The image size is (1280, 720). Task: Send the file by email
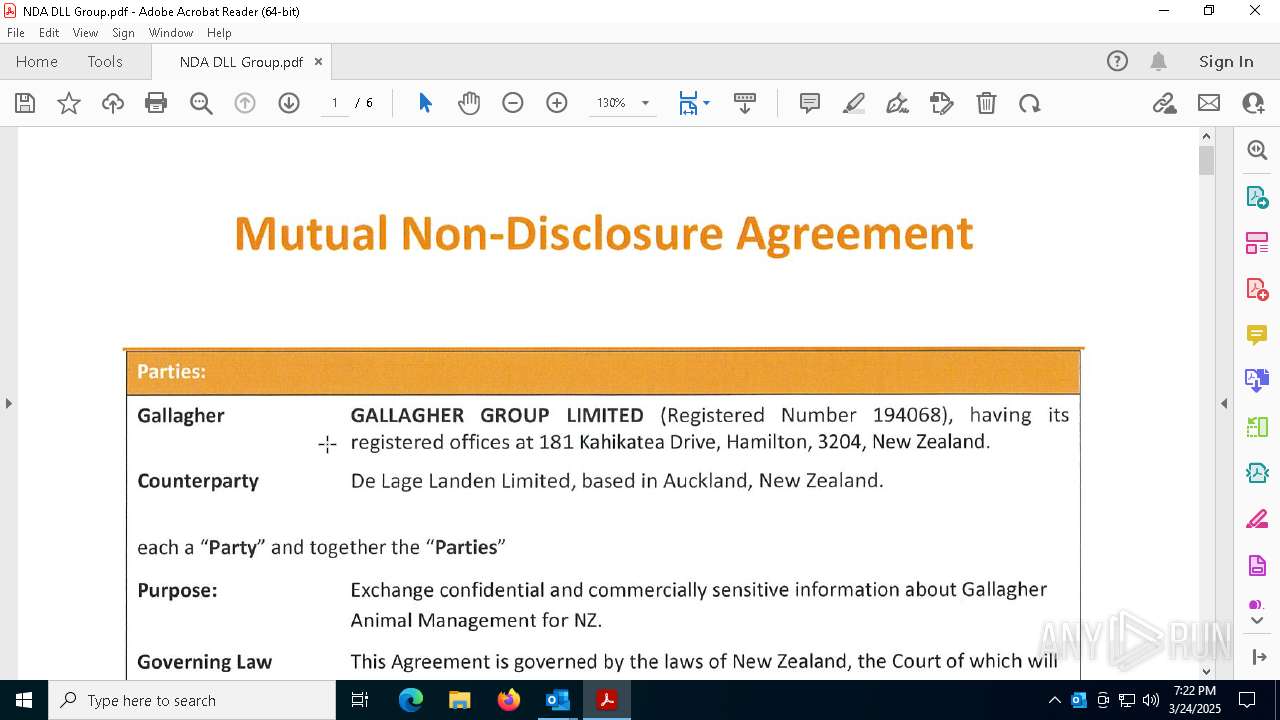(1209, 103)
